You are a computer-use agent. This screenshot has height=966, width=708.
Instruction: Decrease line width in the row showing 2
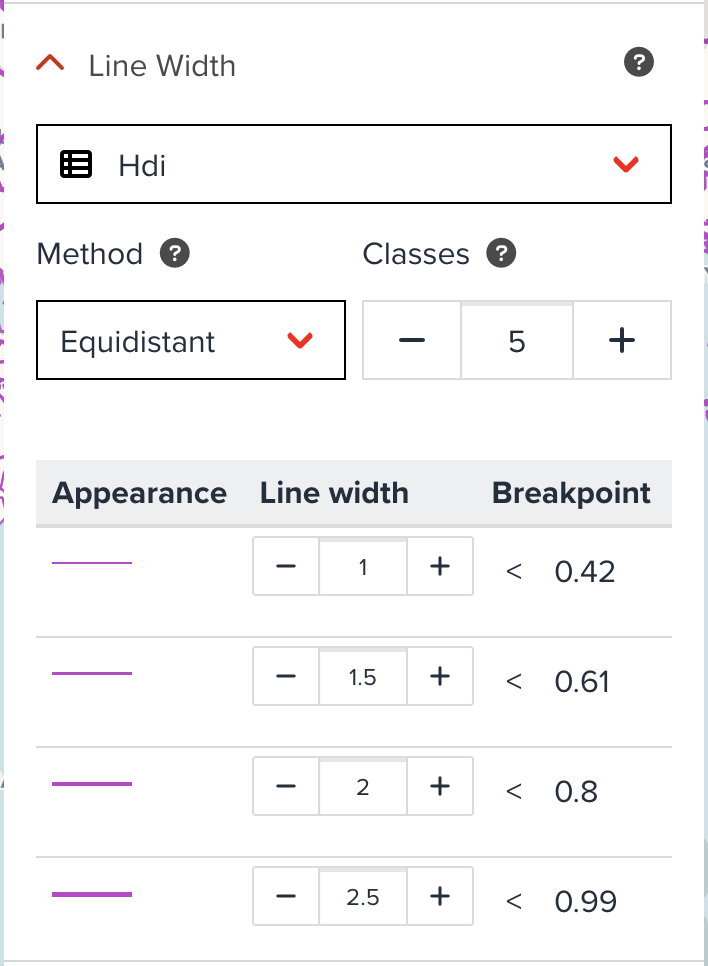(x=285, y=786)
